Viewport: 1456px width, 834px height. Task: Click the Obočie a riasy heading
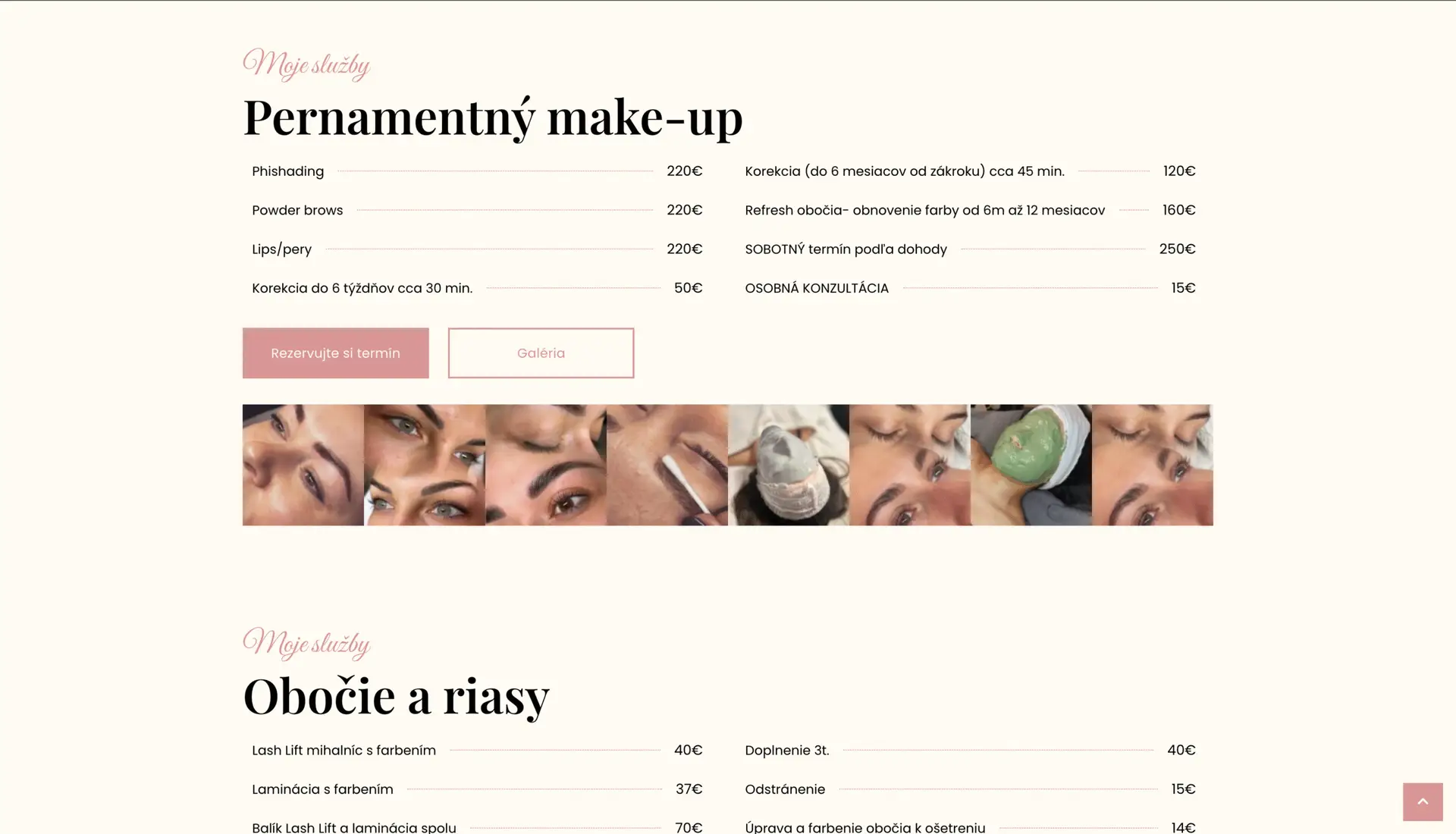tap(396, 696)
